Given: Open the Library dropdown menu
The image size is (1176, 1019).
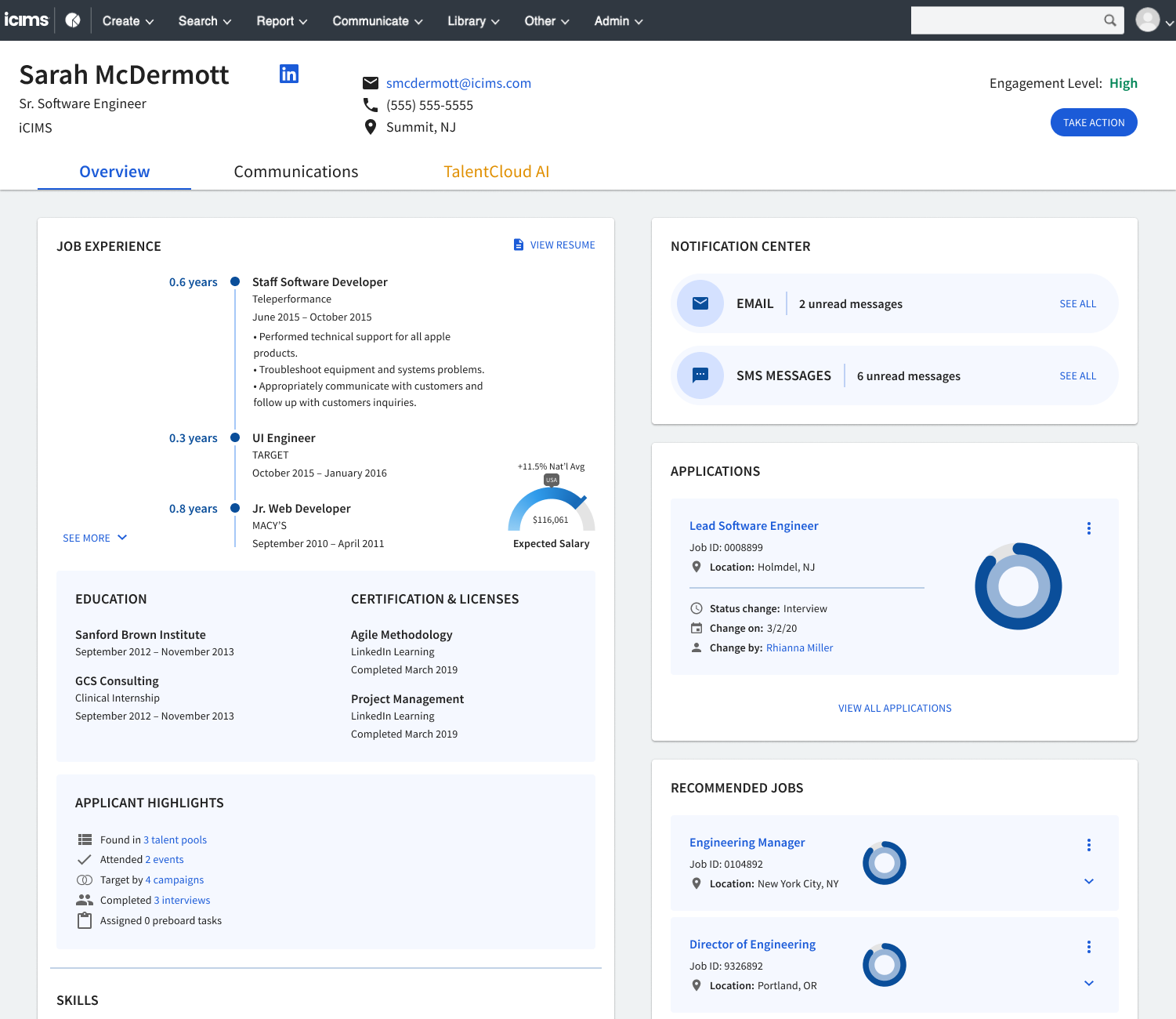Looking at the screenshot, I should [474, 21].
